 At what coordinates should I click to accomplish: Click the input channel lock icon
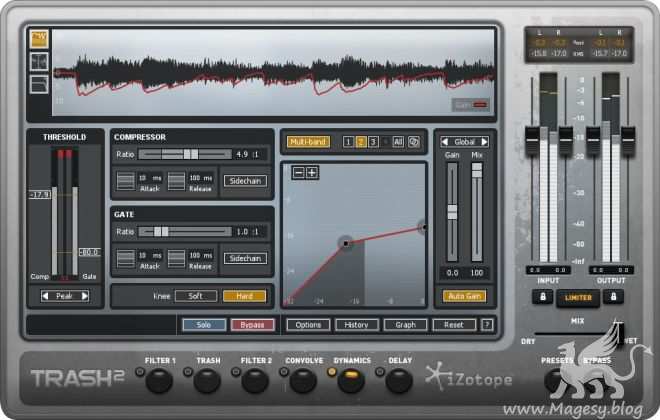pos(543,297)
